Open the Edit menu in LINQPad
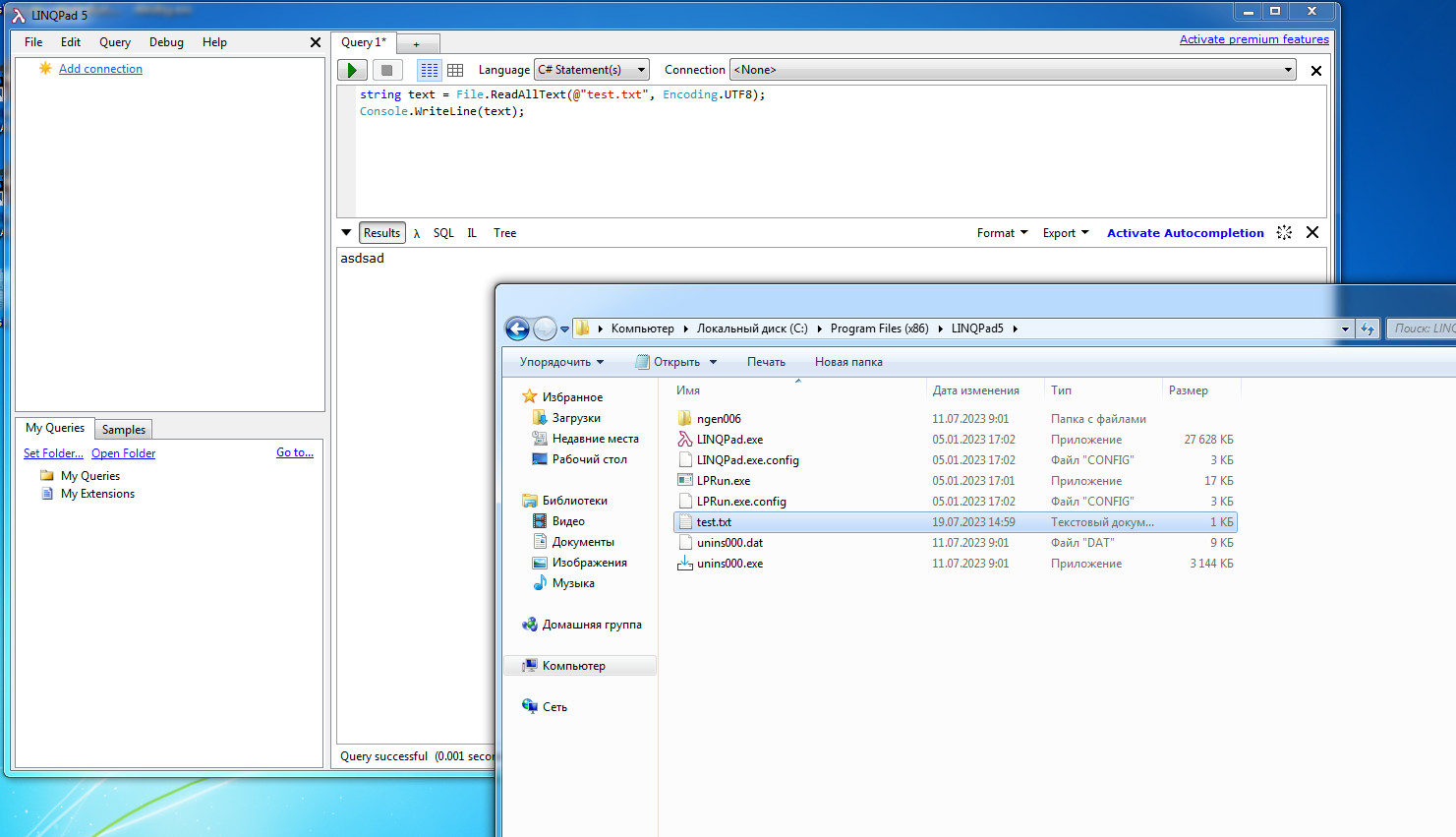This screenshot has height=837, width=1456. point(71,42)
